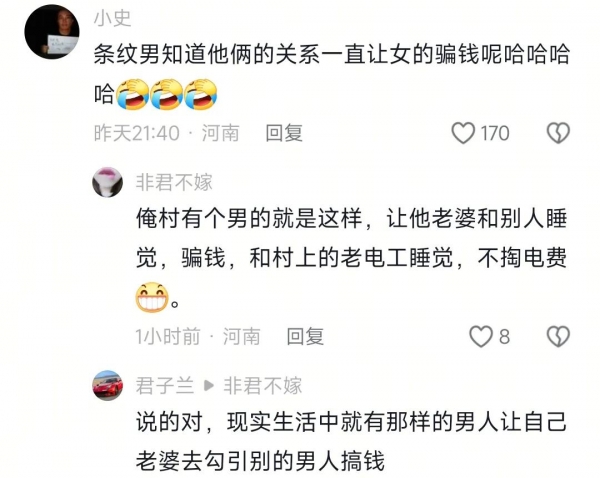Open 君子兰's red car avatar
The height and width of the screenshot is (478, 600).
click(108, 385)
